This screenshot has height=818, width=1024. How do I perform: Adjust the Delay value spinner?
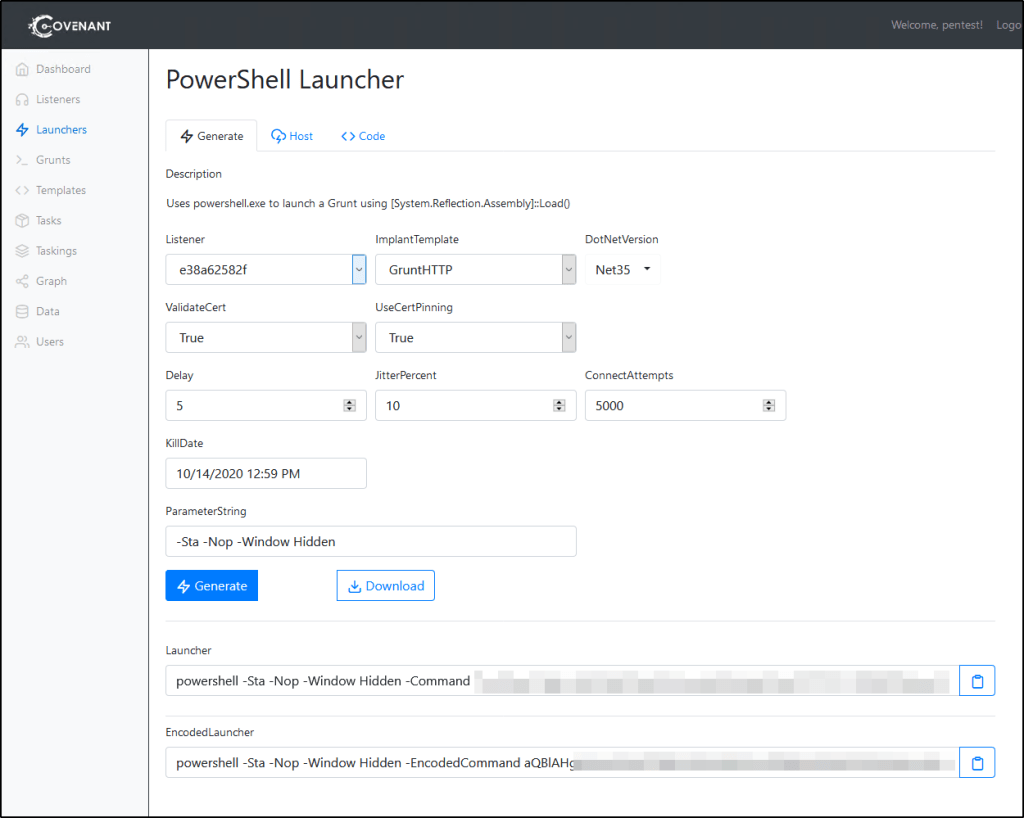[x=349, y=406]
